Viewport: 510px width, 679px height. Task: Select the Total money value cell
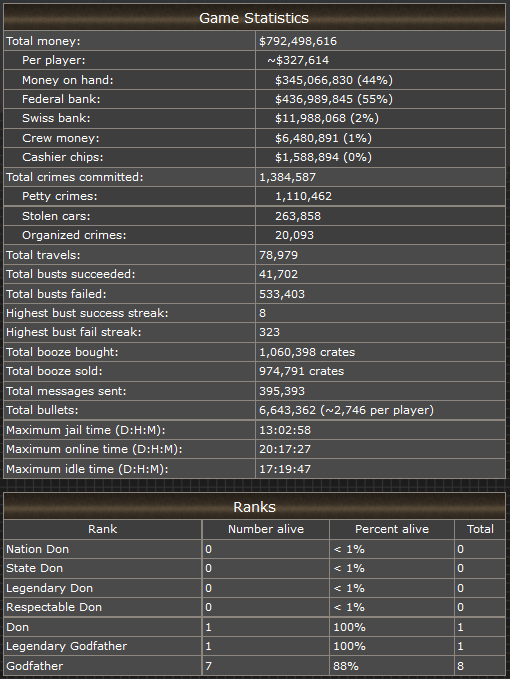[x=381, y=41]
